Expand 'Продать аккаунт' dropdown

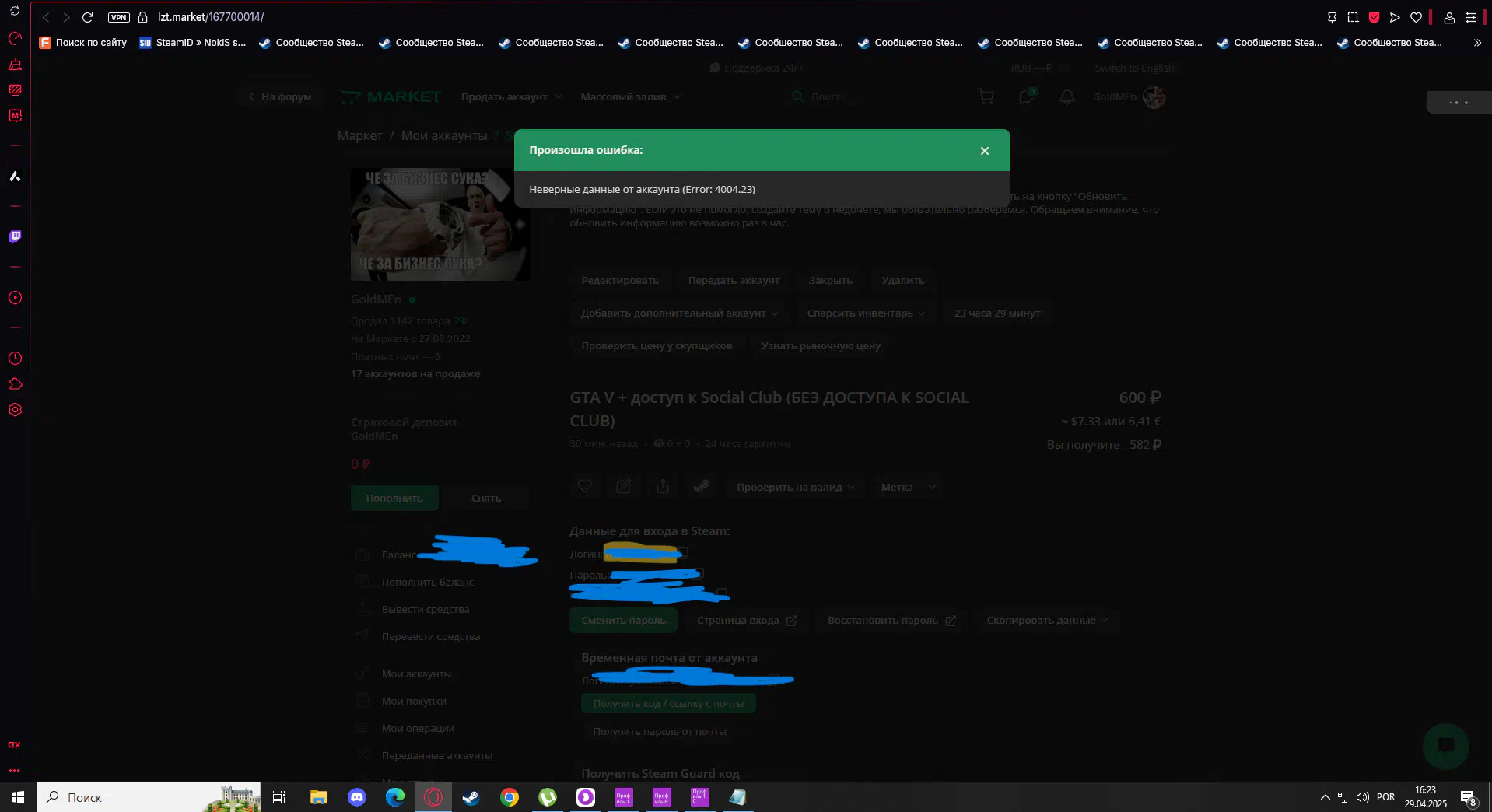[511, 96]
